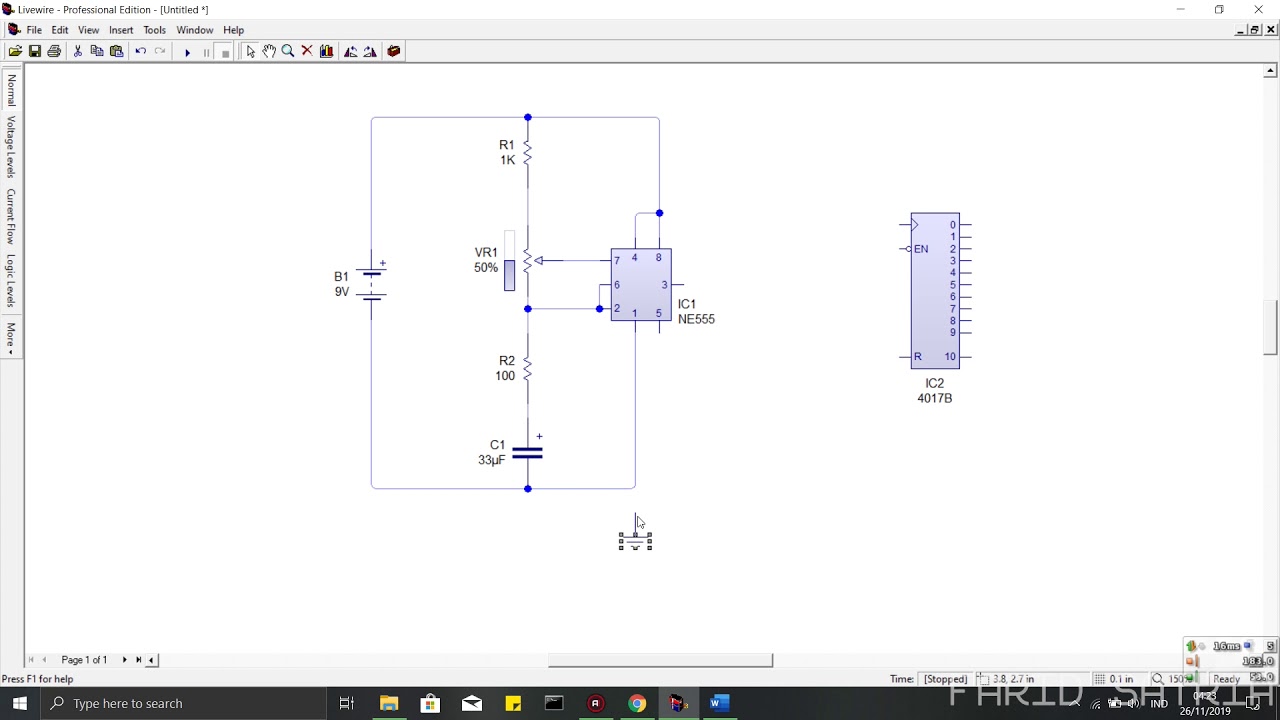Click the 0.1 in grid size status entry
Image resolution: width=1280 pixels, height=720 pixels.
coord(1114,679)
